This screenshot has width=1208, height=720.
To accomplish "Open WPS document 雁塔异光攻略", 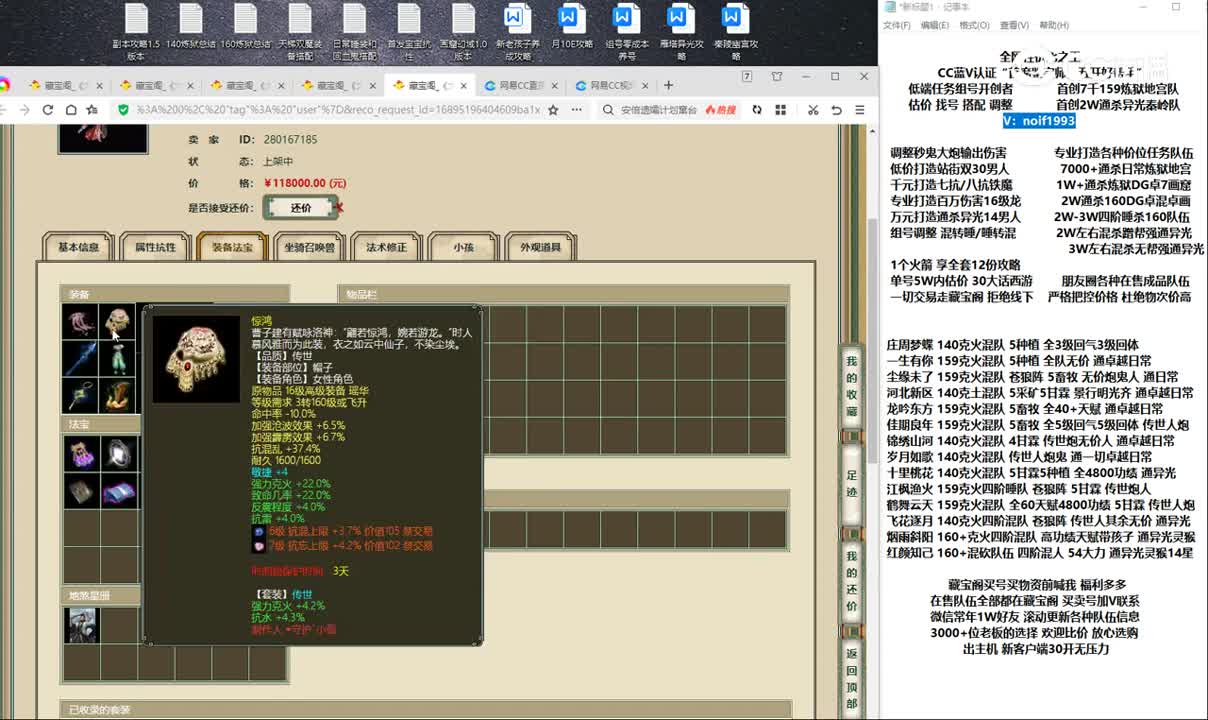I will click(x=680, y=32).
